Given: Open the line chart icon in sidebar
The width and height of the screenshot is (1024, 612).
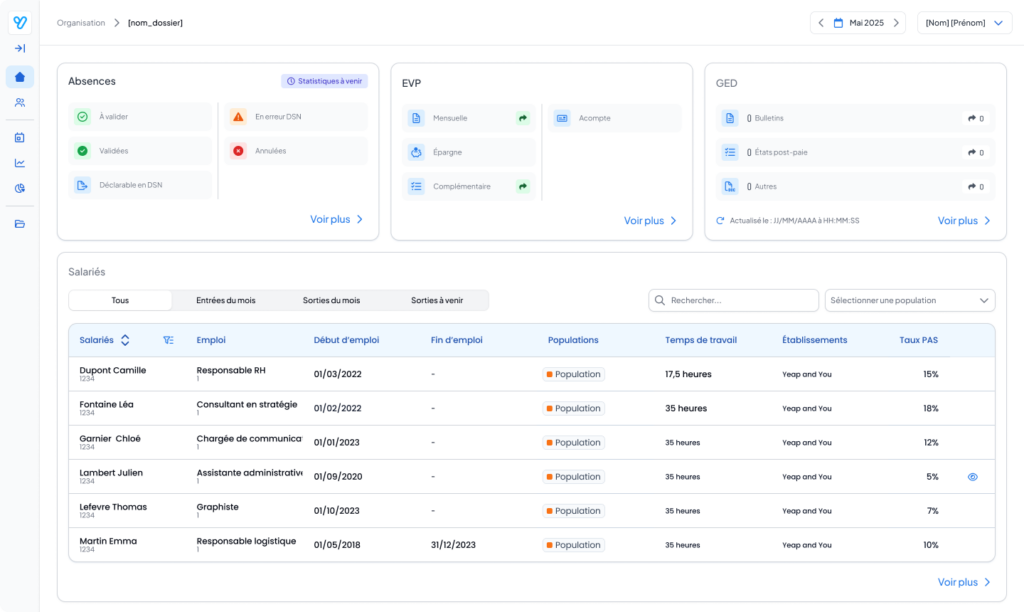Looking at the screenshot, I should 19,163.
